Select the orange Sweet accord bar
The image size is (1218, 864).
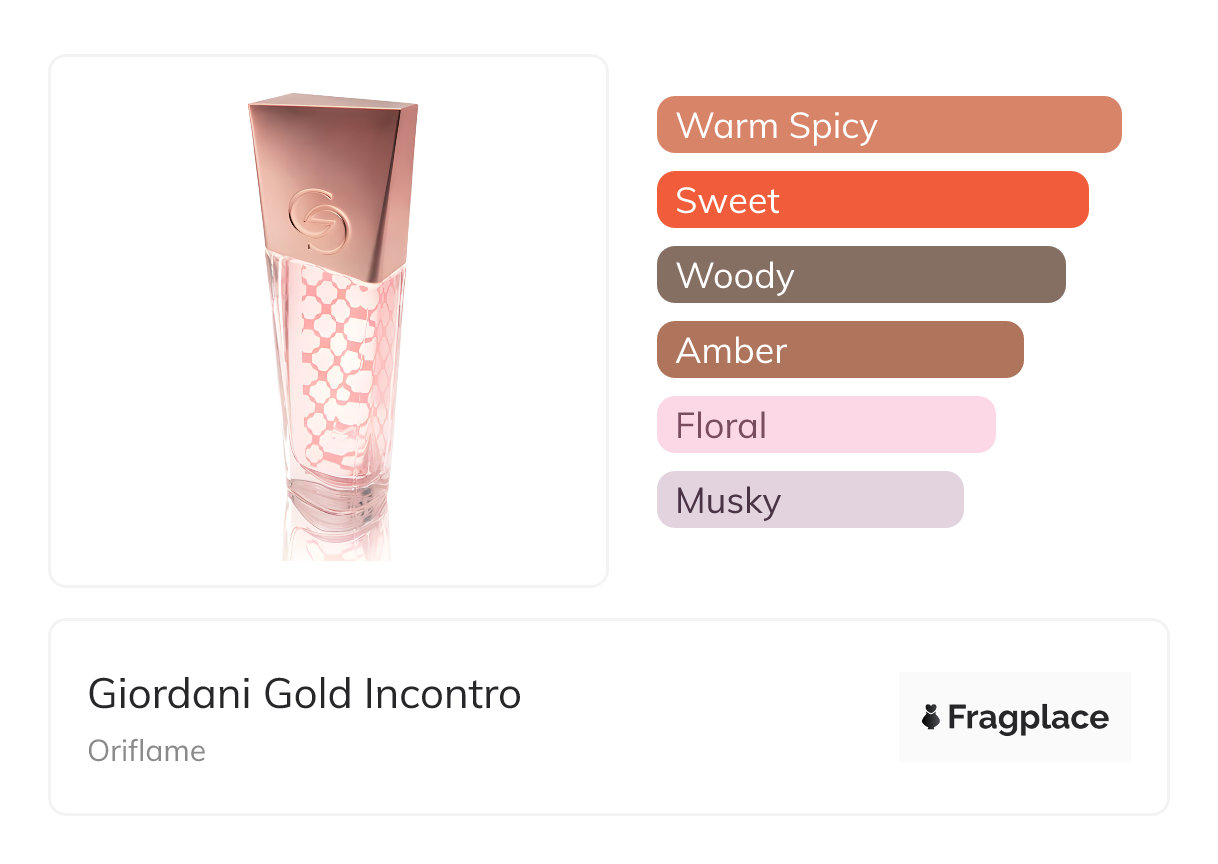[872, 200]
